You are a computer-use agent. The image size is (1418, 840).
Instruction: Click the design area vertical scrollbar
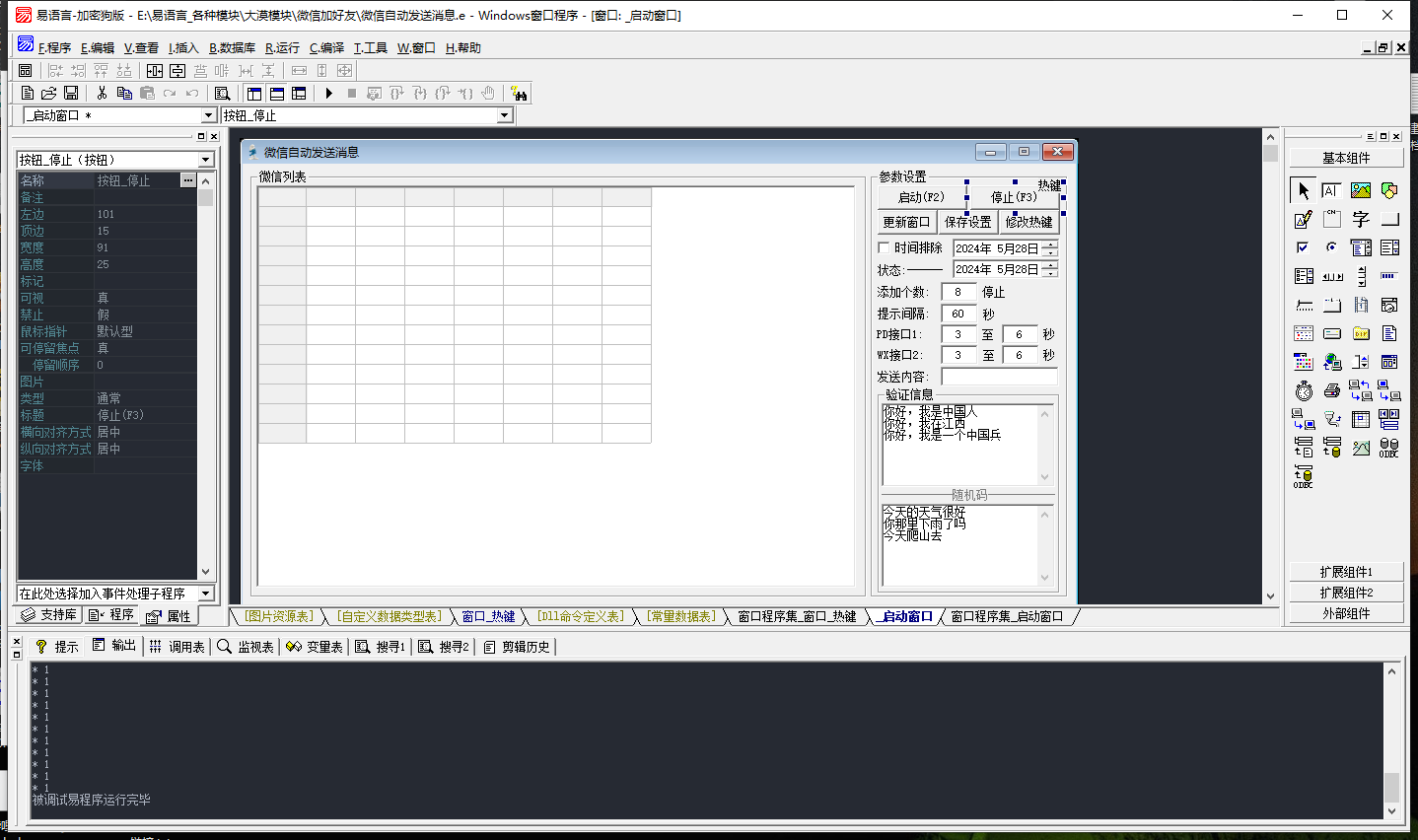(1270, 366)
